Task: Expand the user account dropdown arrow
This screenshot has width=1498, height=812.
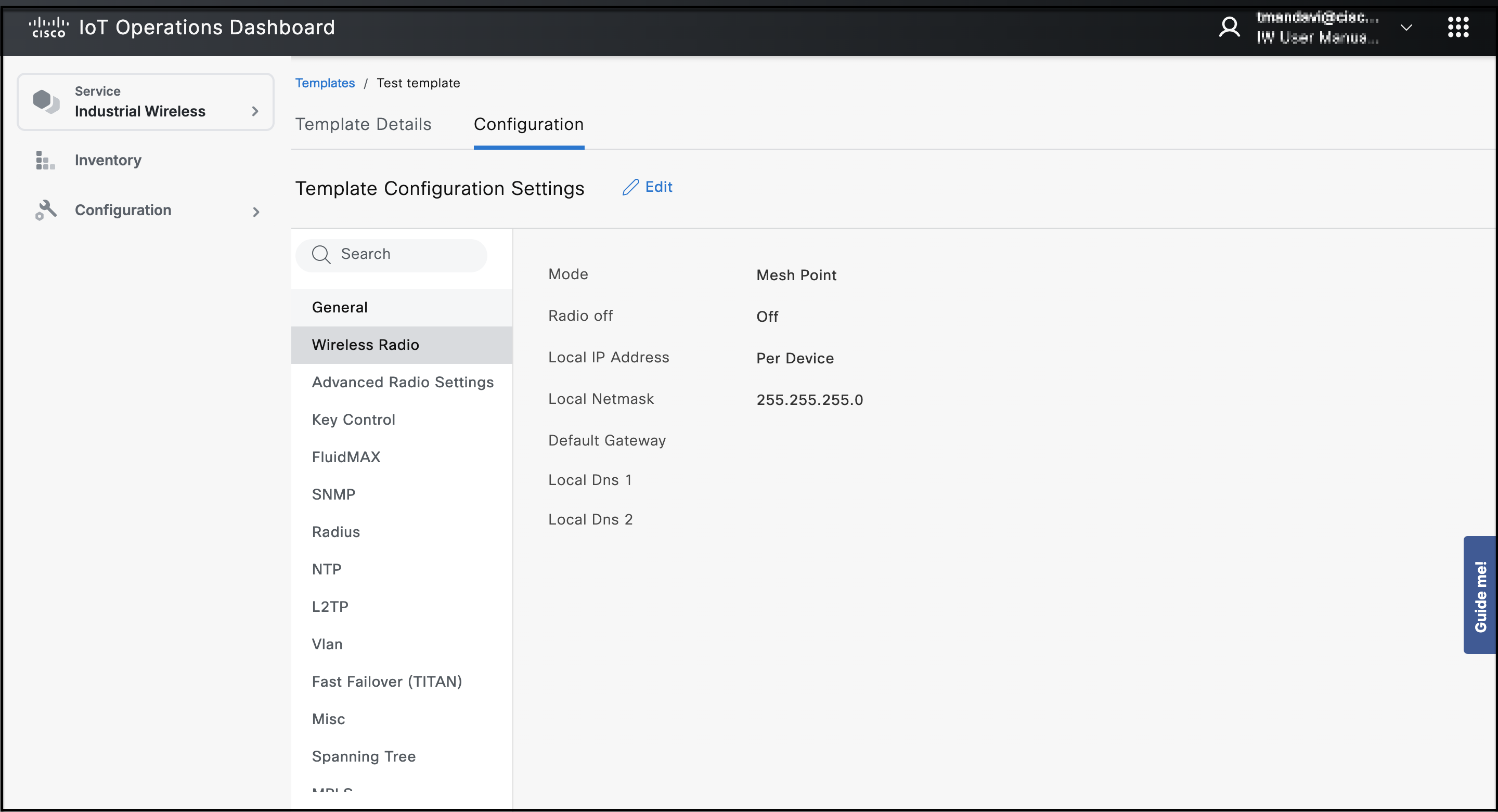Action: coord(1406,28)
